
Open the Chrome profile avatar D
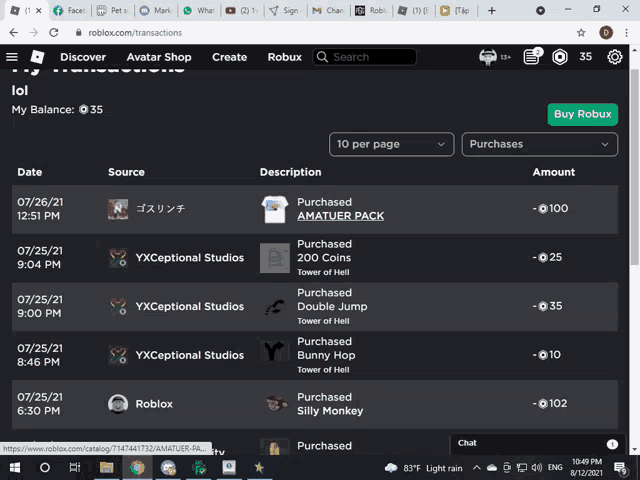coord(606,33)
